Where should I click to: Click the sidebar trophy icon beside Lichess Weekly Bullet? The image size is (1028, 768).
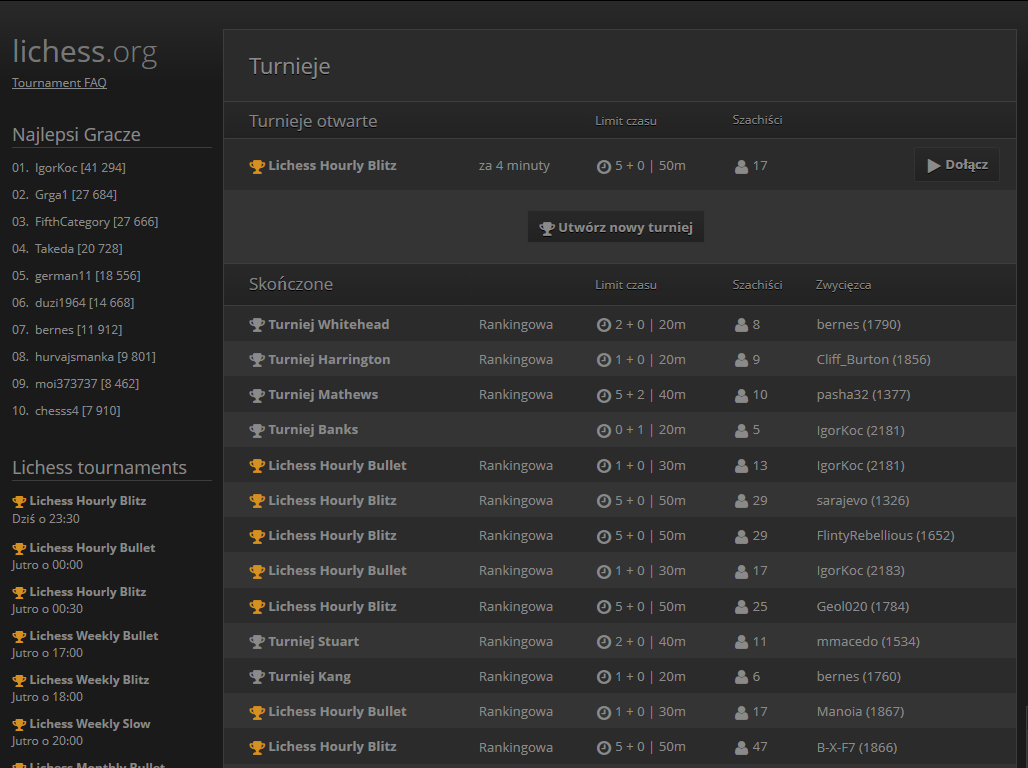coord(19,636)
